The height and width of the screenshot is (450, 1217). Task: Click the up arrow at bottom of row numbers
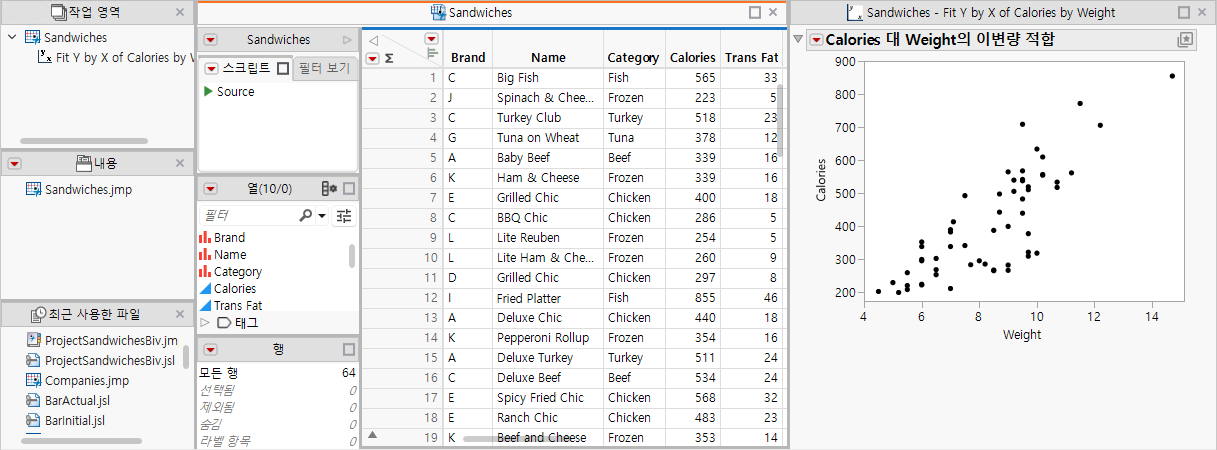point(373,435)
